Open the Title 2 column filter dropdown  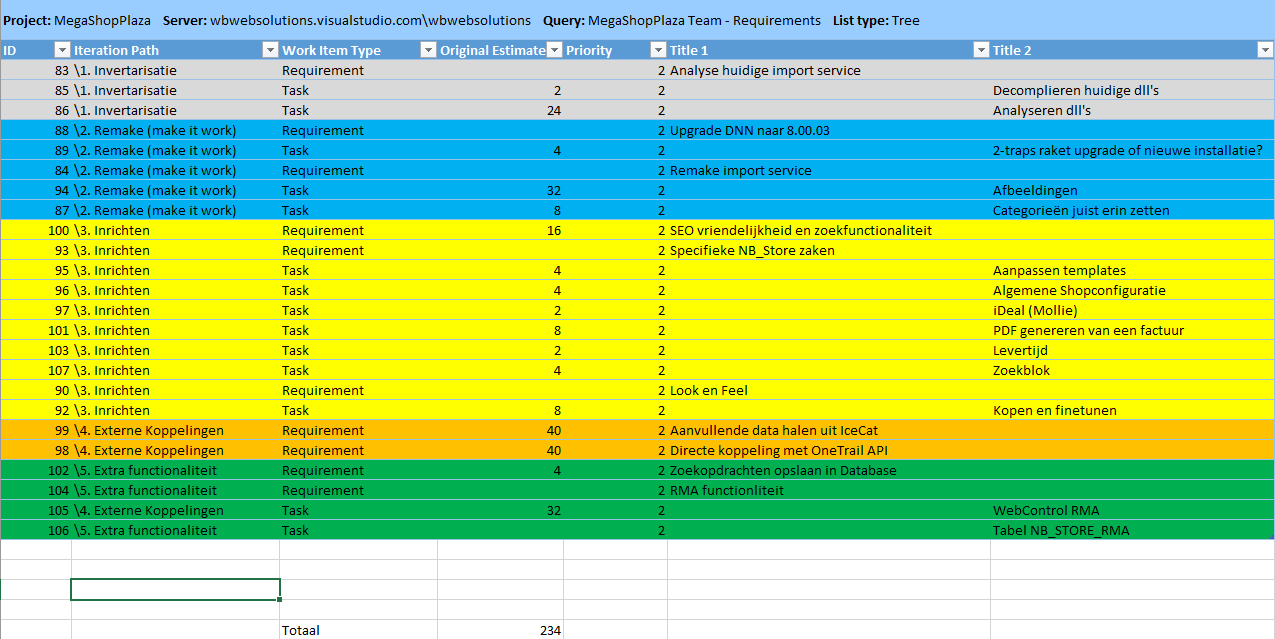[x=1264, y=50]
